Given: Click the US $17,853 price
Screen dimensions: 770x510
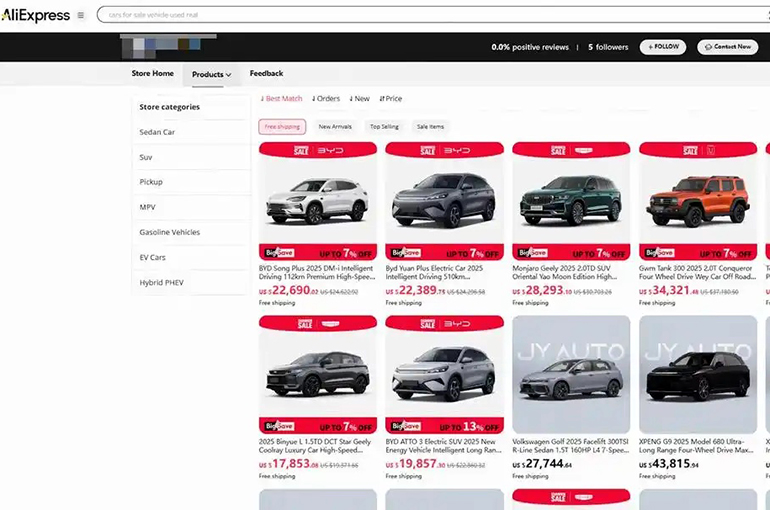Looking at the screenshot, I should pyautogui.click(x=289, y=464).
